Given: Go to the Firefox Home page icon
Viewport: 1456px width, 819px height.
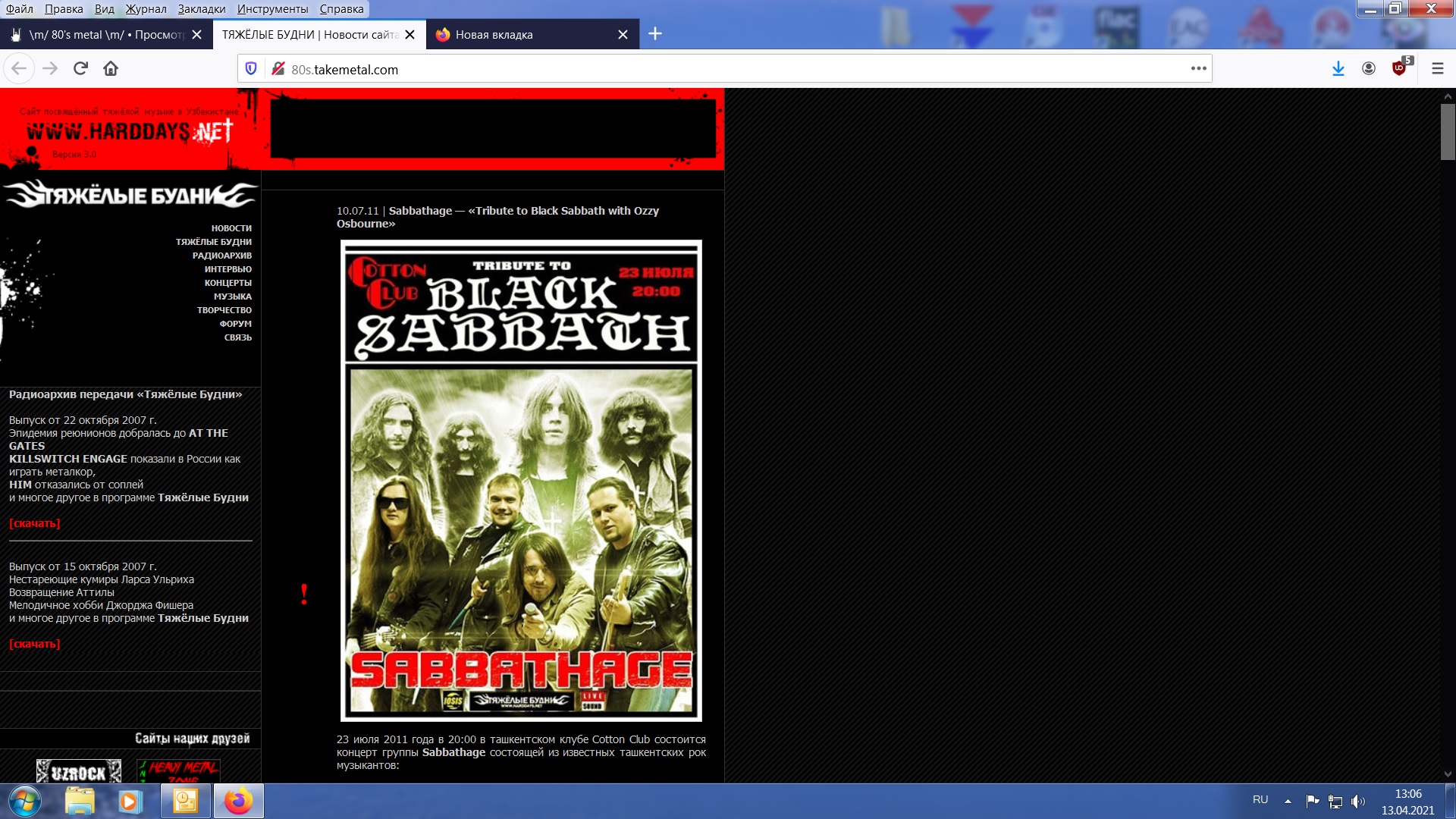Looking at the screenshot, I should point(111,69).
